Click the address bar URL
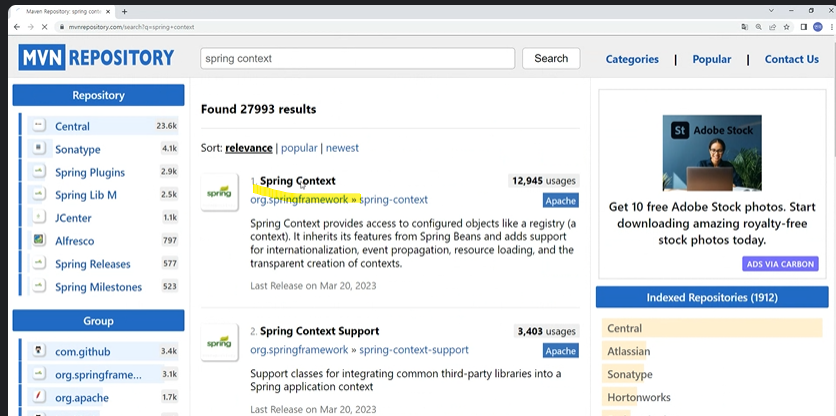This screenshot has height=416, width=836. 131,27
